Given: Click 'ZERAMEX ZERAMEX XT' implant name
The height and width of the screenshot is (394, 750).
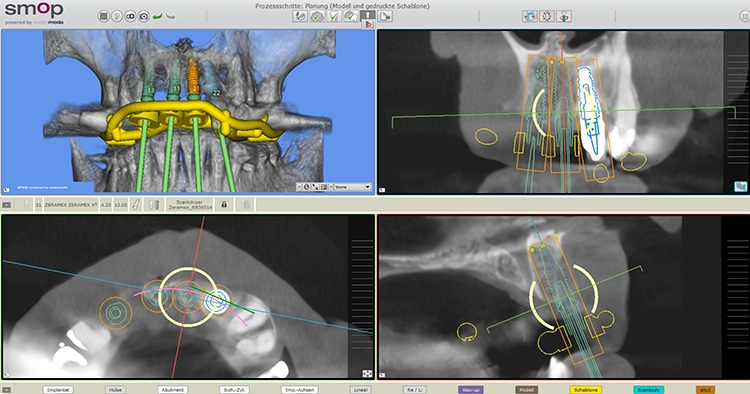Looking at the screenshot, I should [x=71, y=205].
